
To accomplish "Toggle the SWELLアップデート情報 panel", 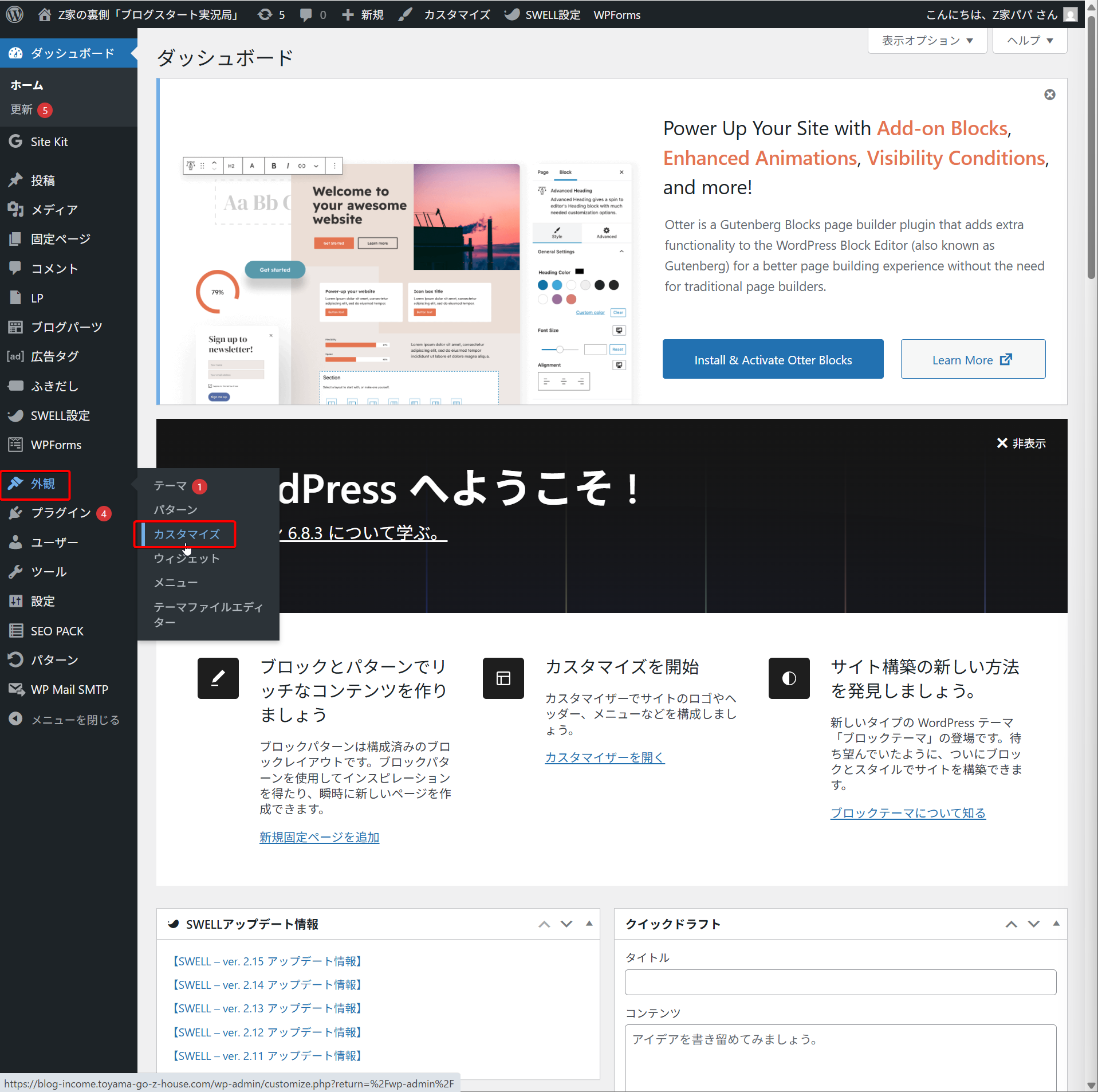I will point(589,924).
